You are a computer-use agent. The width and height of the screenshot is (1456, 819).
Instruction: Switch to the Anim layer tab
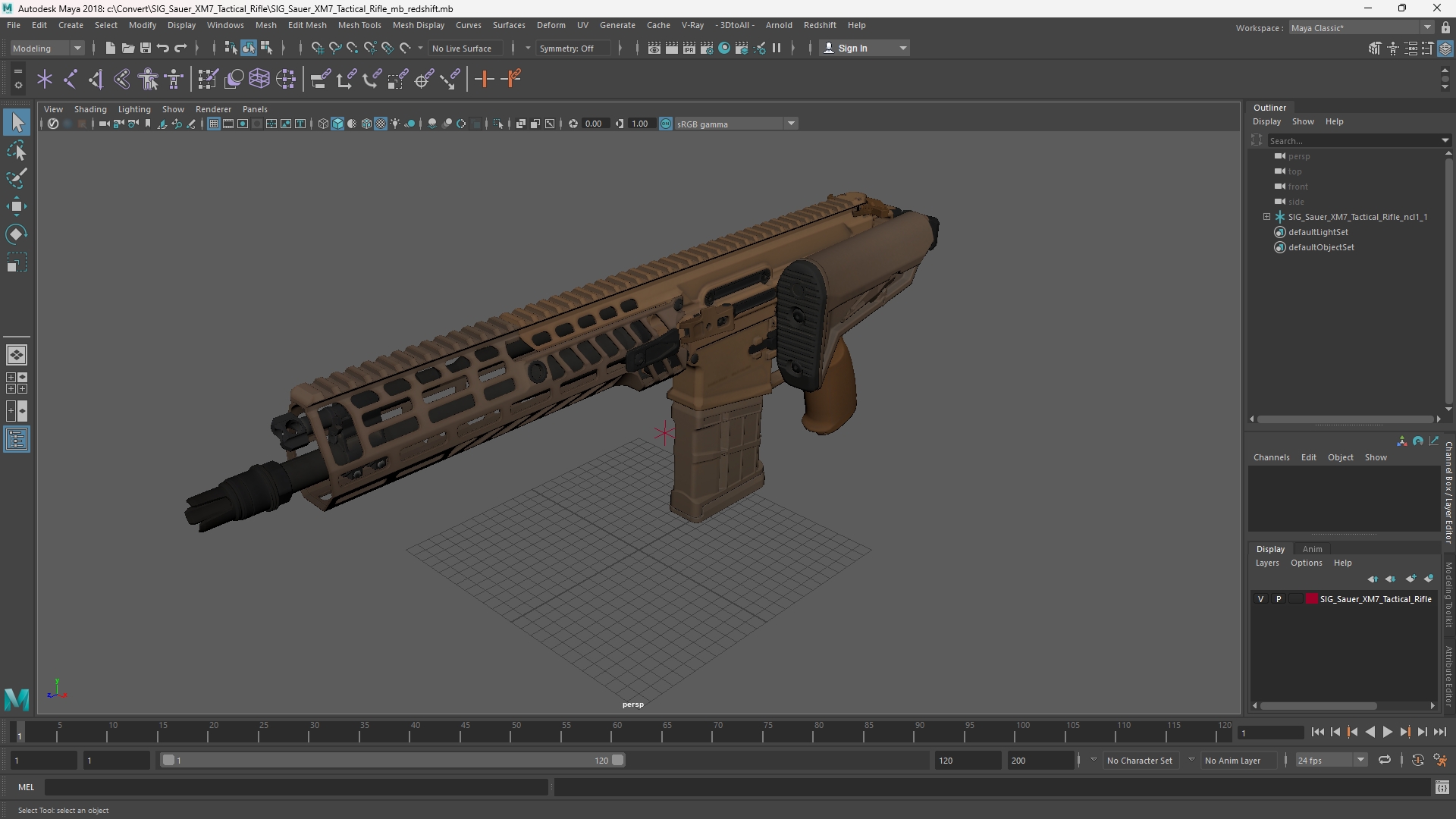point(1312,549)
